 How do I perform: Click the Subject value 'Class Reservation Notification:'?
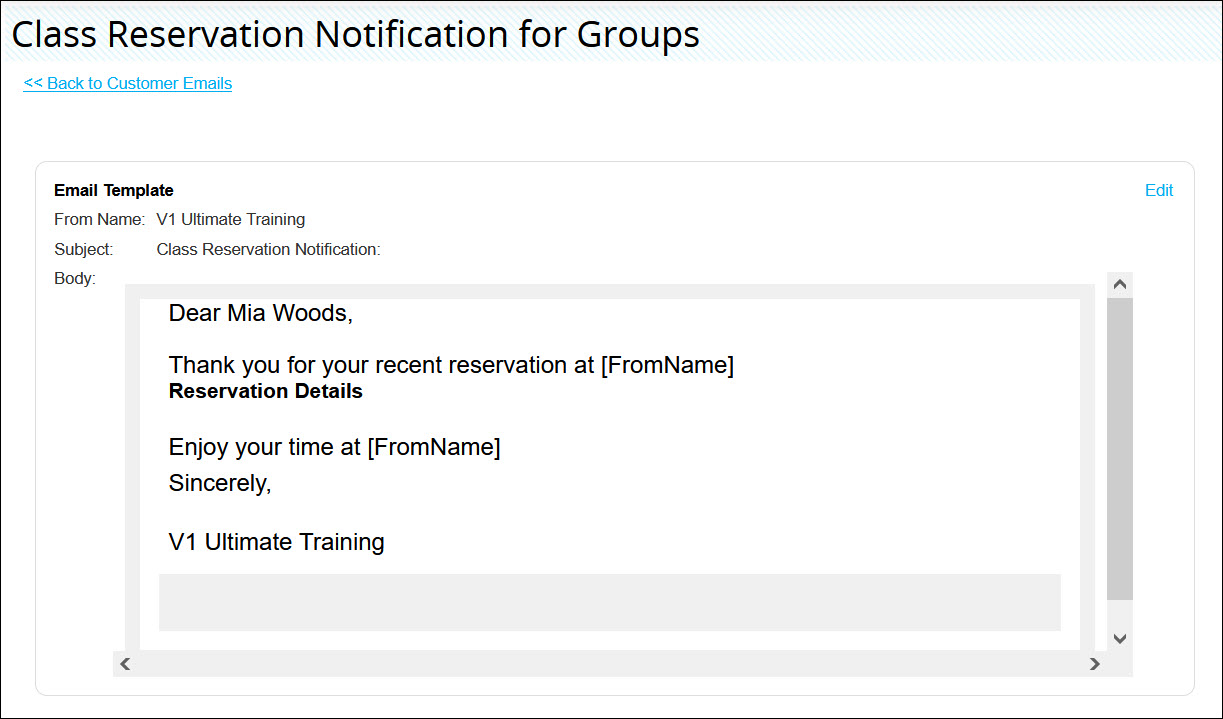(x=269, y=249)
